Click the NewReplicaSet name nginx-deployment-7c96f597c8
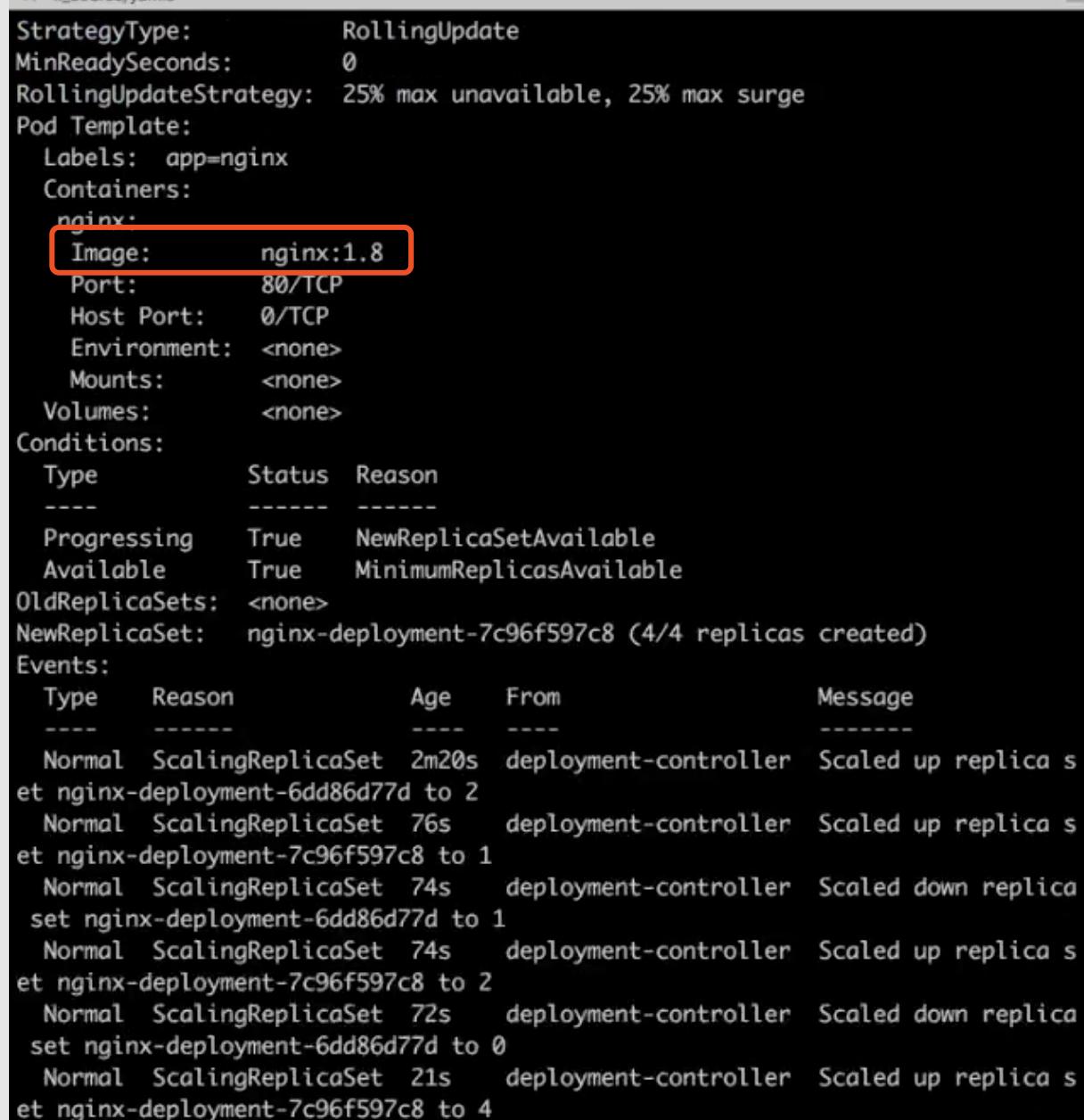Viewport: 1084px width, 1120px height. [431, 634]
